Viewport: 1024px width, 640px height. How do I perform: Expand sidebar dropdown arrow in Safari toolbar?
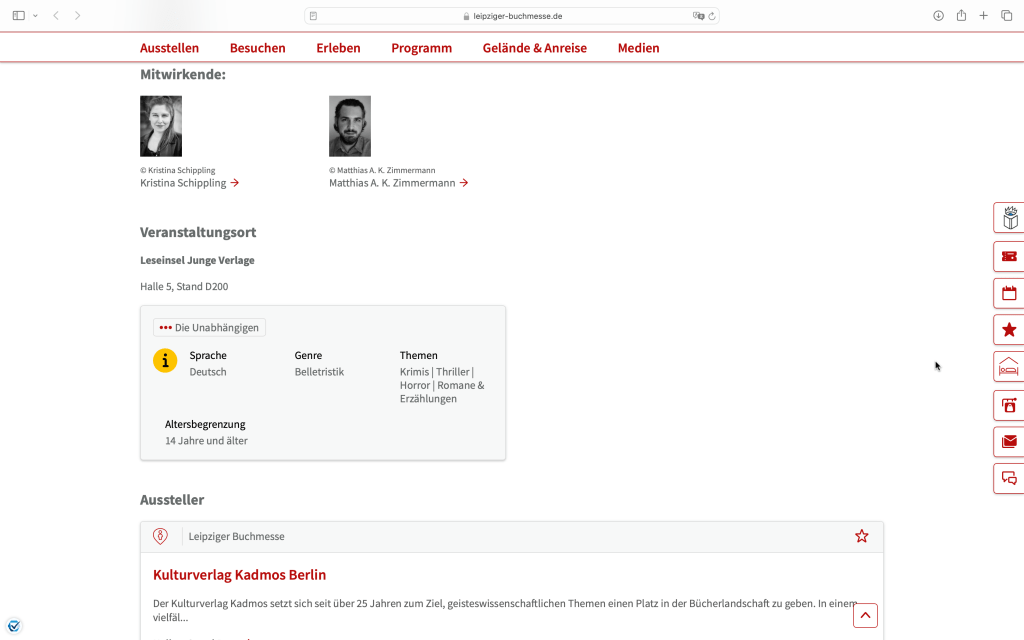35,16
